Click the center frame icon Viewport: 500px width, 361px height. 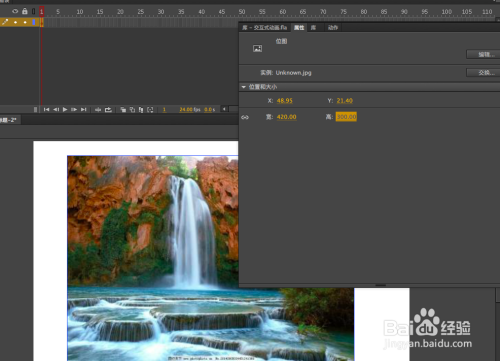pos(98,110)
